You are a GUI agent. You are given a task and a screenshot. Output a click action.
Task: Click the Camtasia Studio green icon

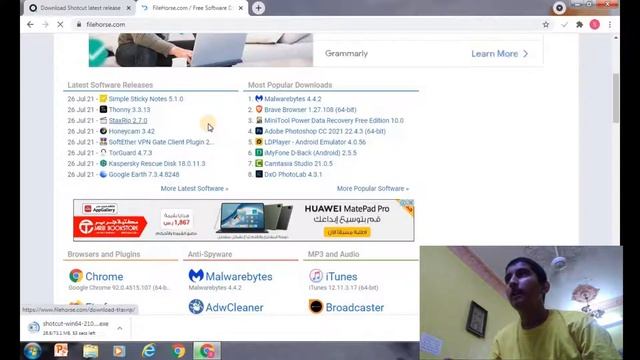[259, 163]
